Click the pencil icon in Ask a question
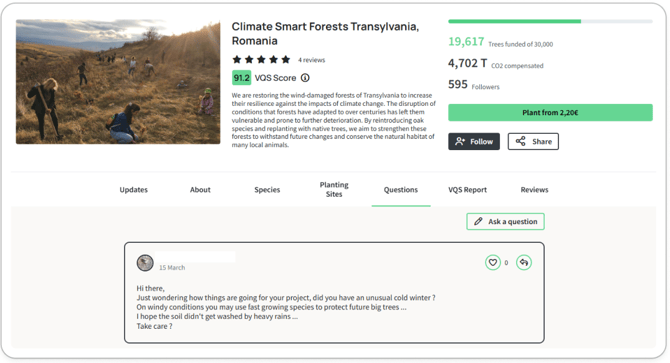Viewport: 670px width, 363px height. 478,221
